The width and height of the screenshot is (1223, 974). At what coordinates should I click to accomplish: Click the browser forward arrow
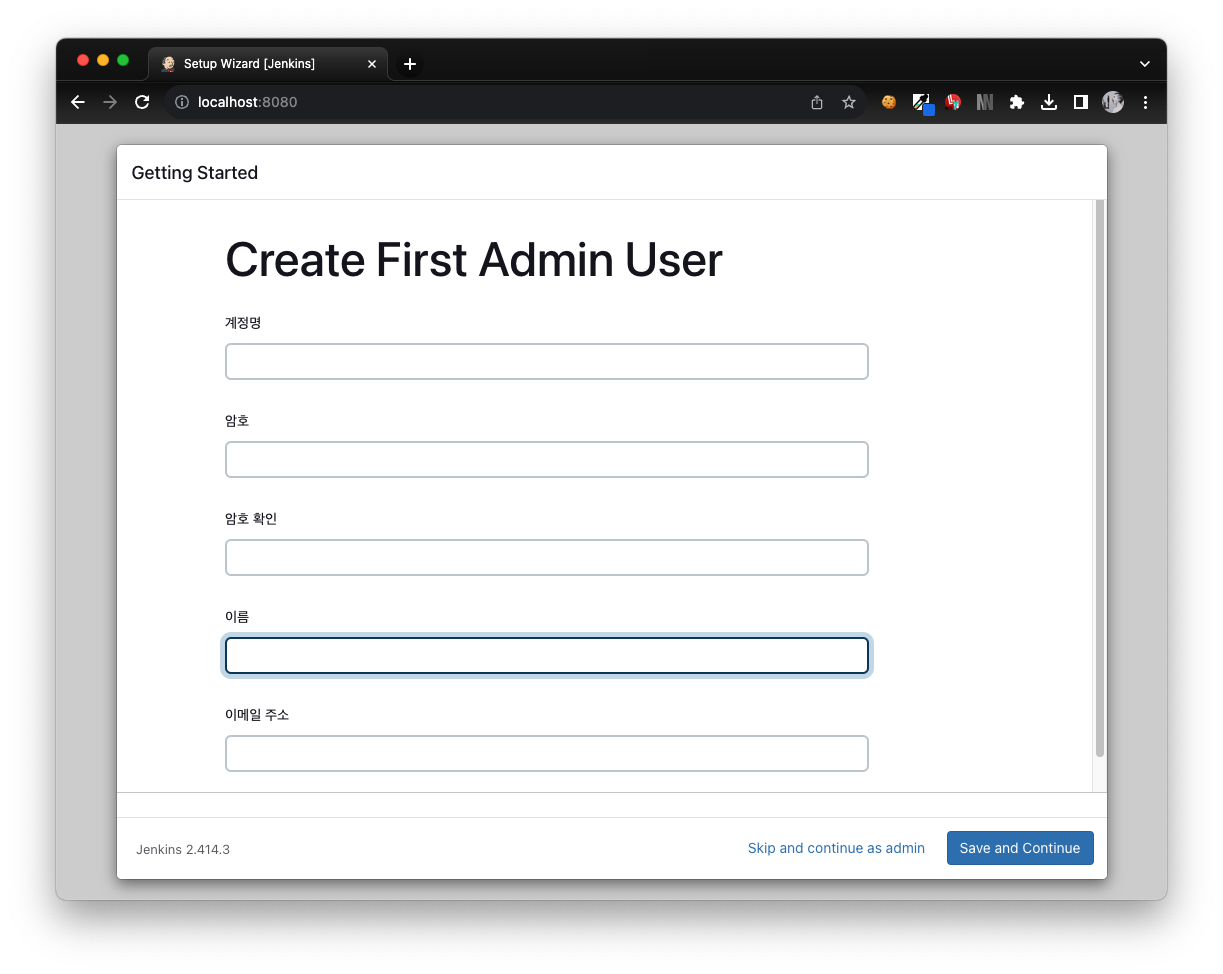point(110,102)
